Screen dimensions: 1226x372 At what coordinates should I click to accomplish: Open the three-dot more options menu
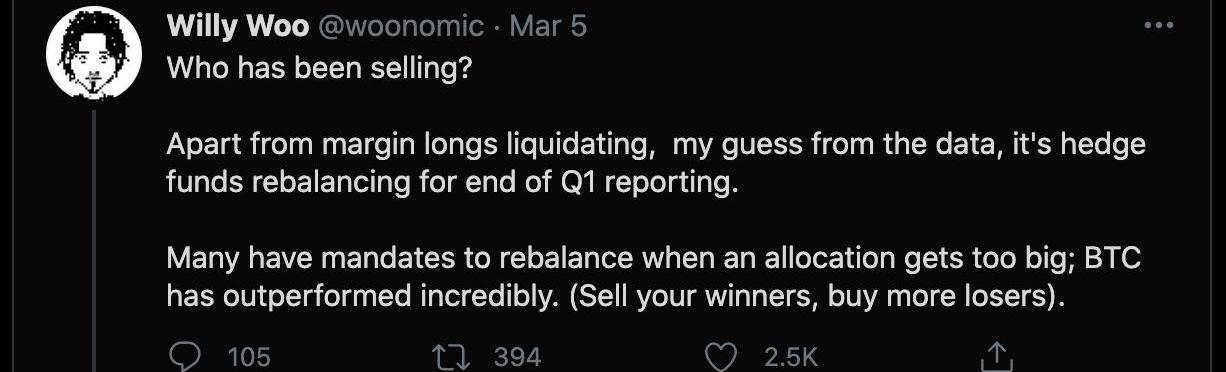click(1158, 26)
